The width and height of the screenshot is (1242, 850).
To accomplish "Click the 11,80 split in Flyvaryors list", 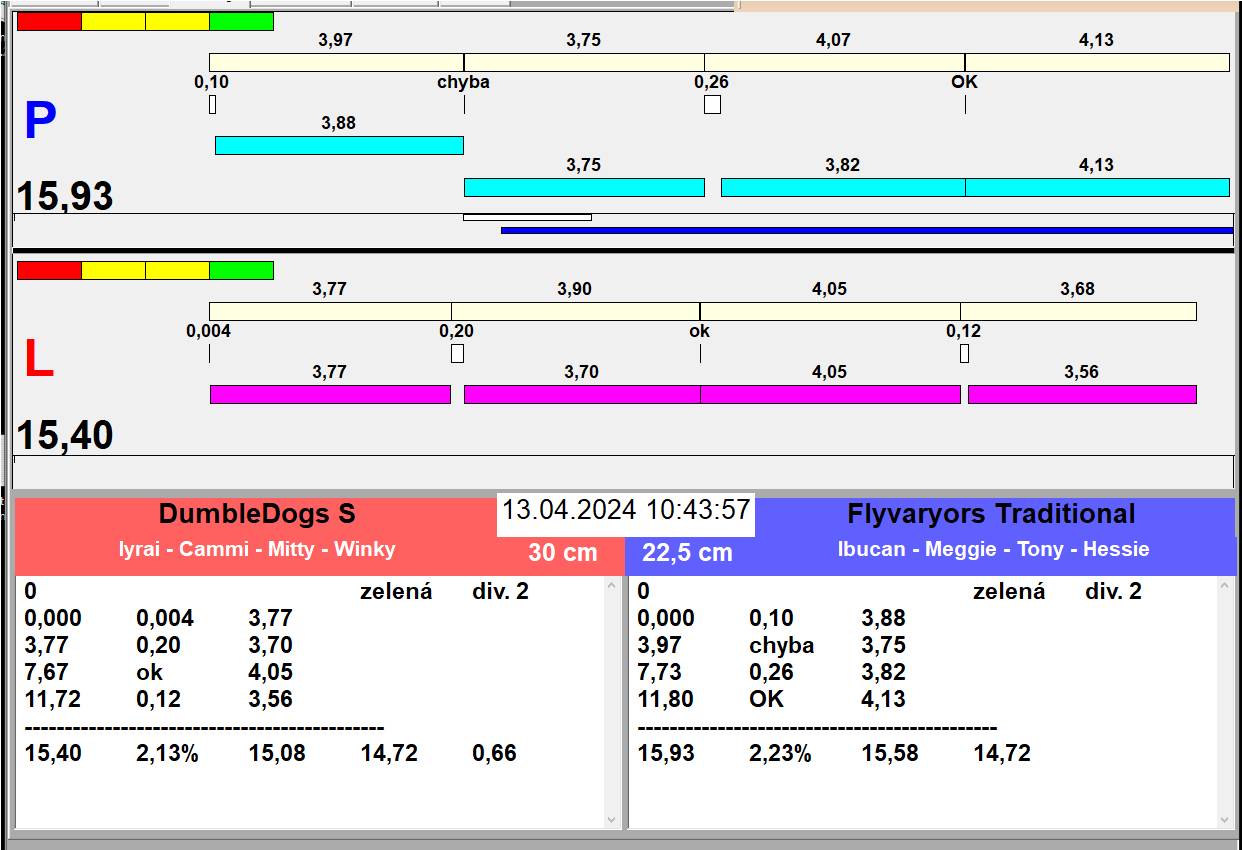I will pos(666,699).
